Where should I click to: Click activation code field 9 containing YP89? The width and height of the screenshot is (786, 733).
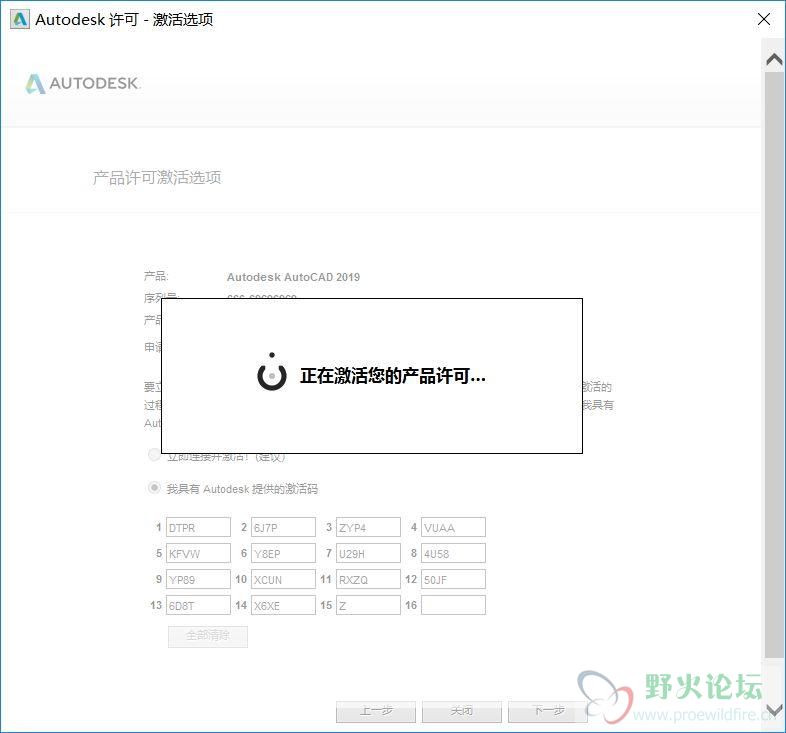[x=199, y=580]
